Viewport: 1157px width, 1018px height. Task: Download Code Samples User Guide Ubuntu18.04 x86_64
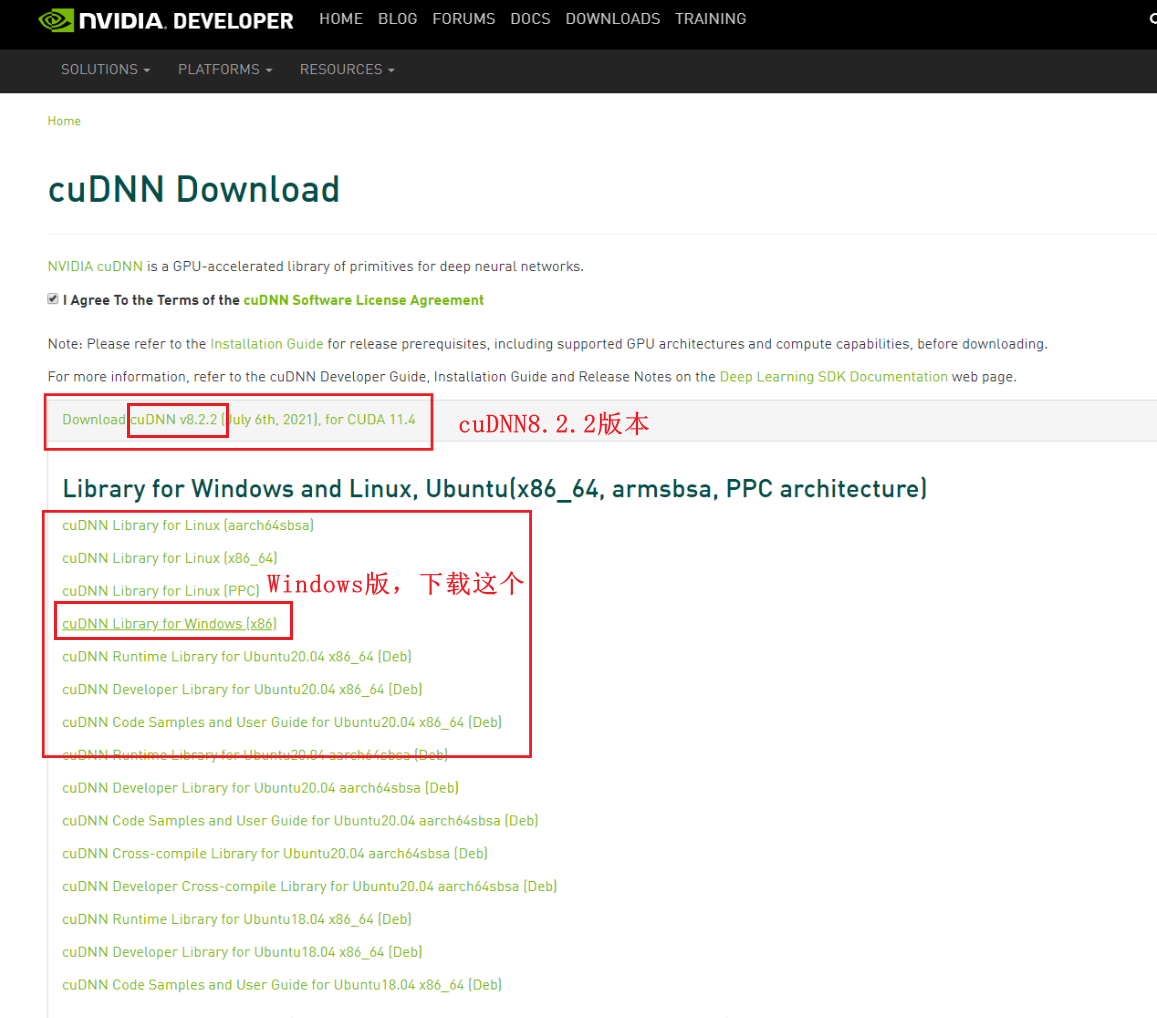pos(282,985)
